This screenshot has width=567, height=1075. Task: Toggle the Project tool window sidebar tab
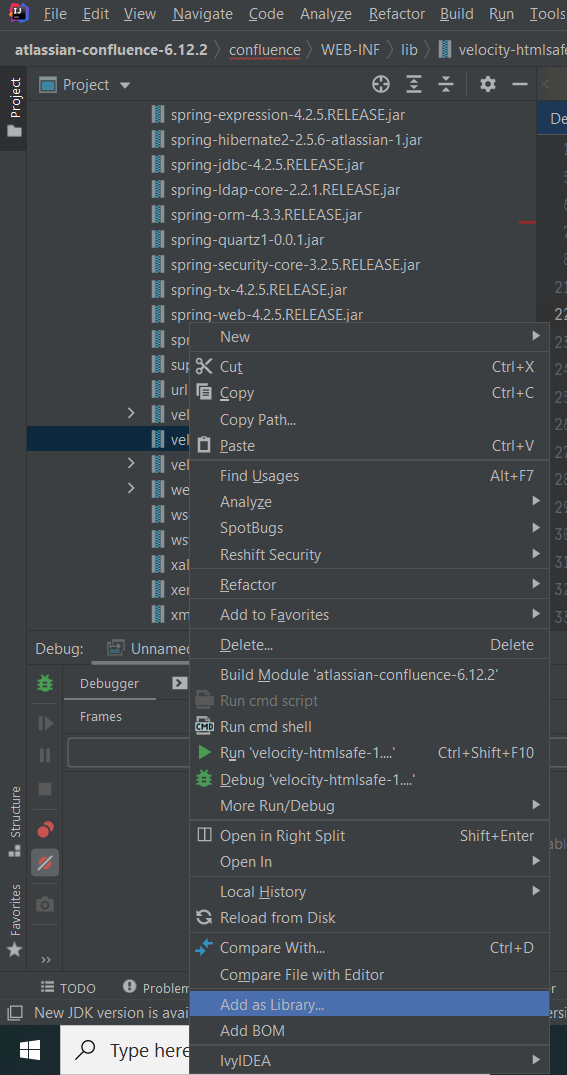14,108
